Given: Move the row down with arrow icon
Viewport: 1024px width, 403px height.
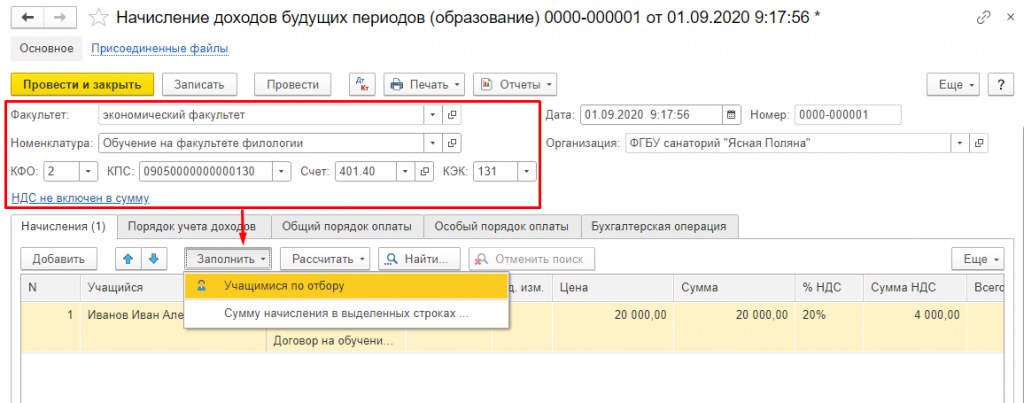Looking at the screenshot, I should point(153,258).
